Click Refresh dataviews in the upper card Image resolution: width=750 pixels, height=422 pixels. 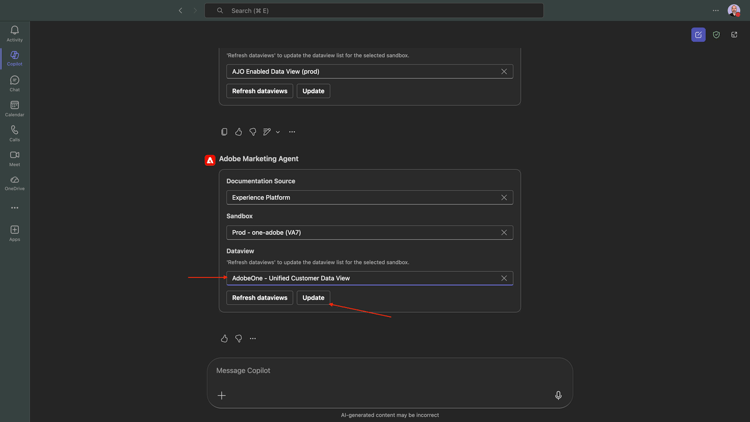(x=260, y=91)
